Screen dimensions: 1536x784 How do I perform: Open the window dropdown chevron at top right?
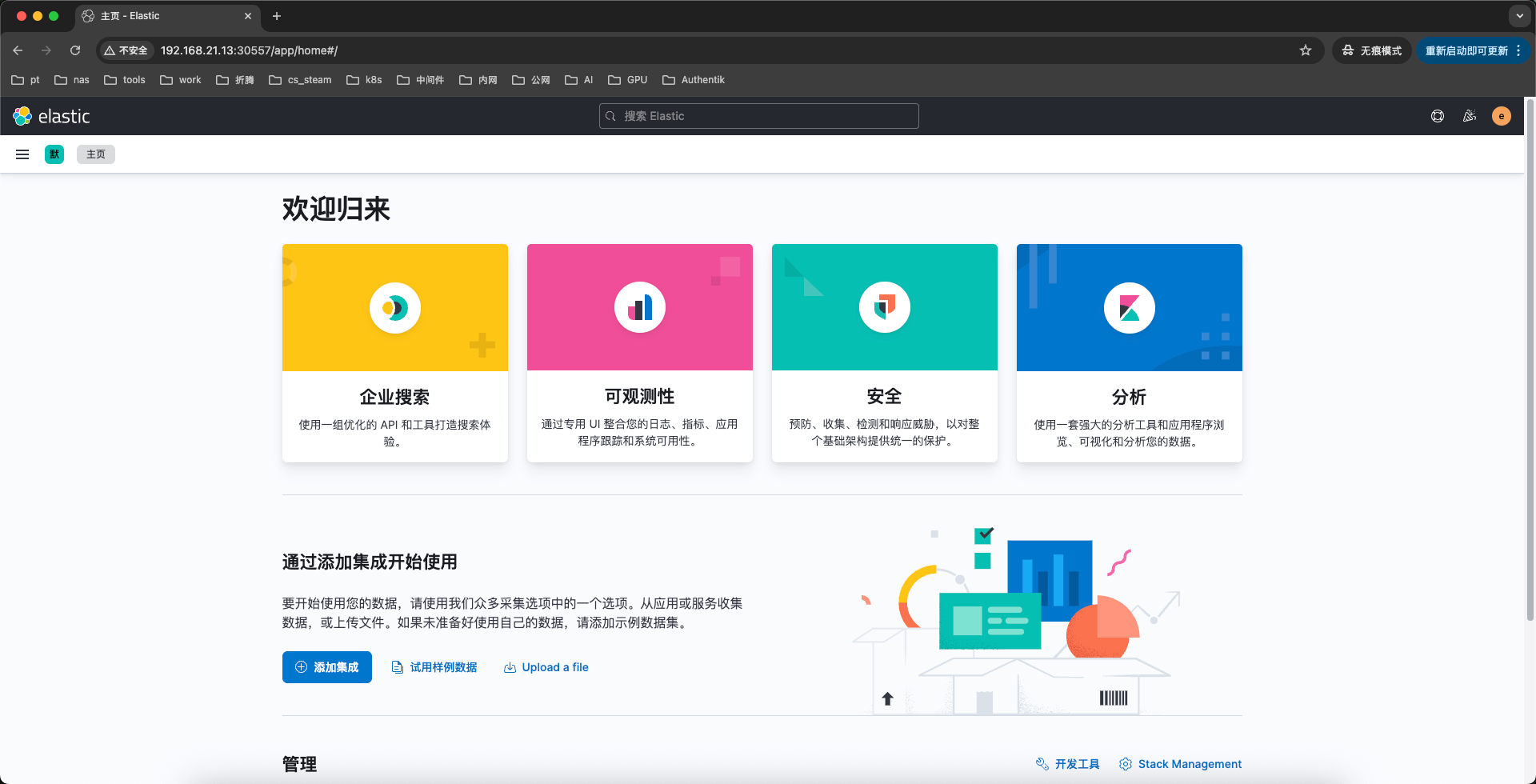point(1519,16)
